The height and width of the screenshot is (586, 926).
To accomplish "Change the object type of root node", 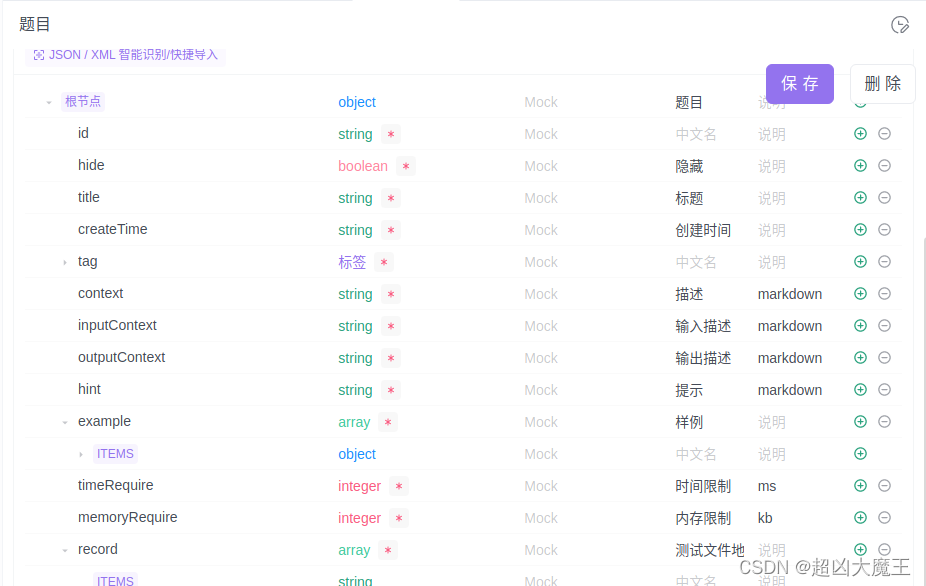I will coord(357,102).
